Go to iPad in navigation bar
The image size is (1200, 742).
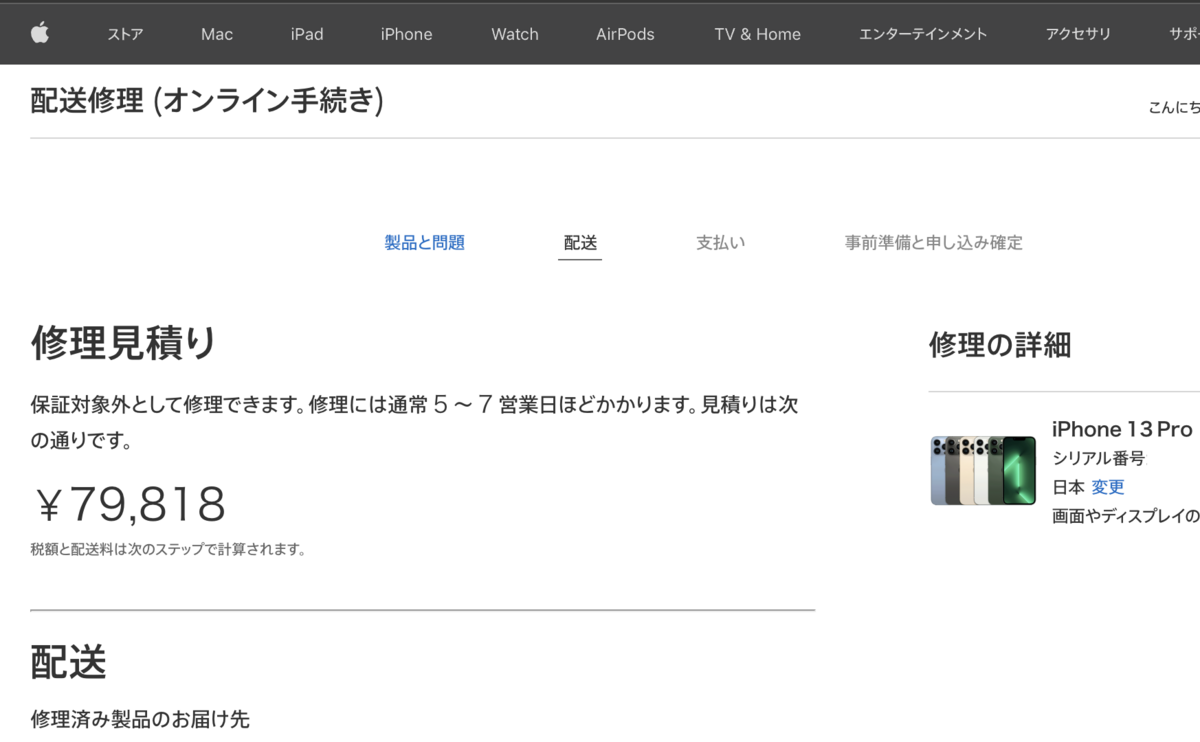pos(307,34)
